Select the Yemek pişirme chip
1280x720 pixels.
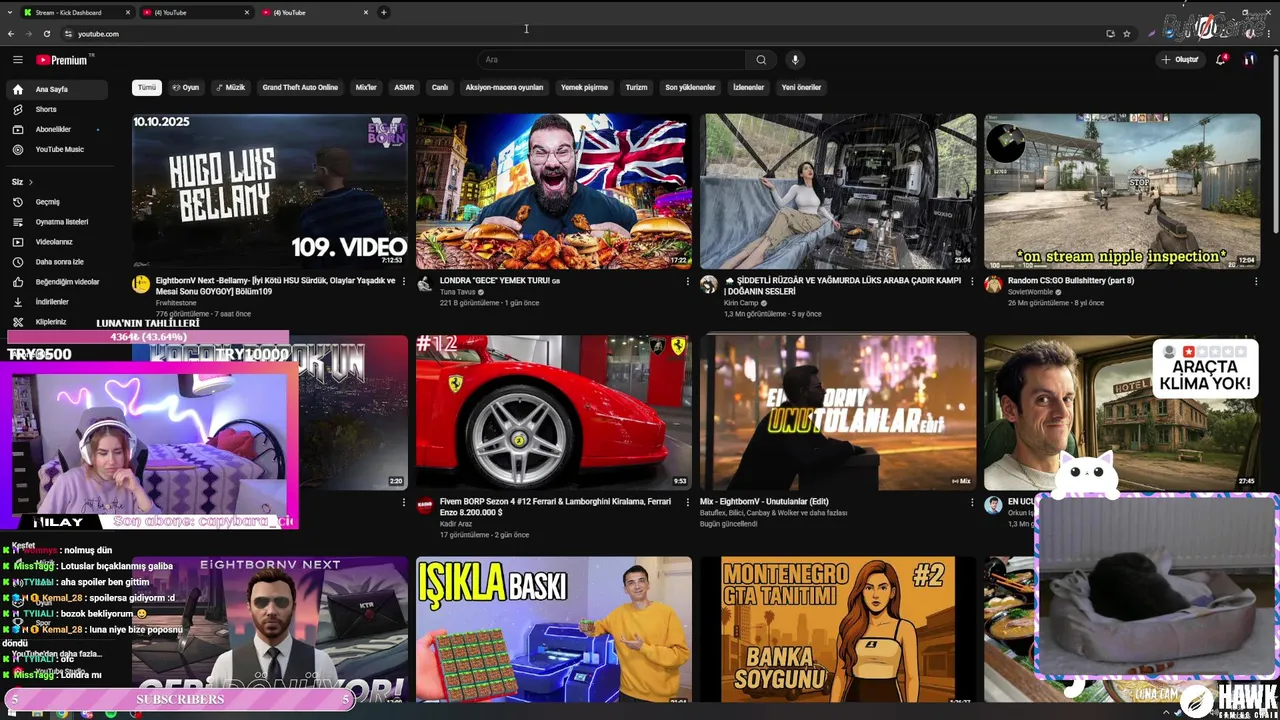tap(584, 87)
